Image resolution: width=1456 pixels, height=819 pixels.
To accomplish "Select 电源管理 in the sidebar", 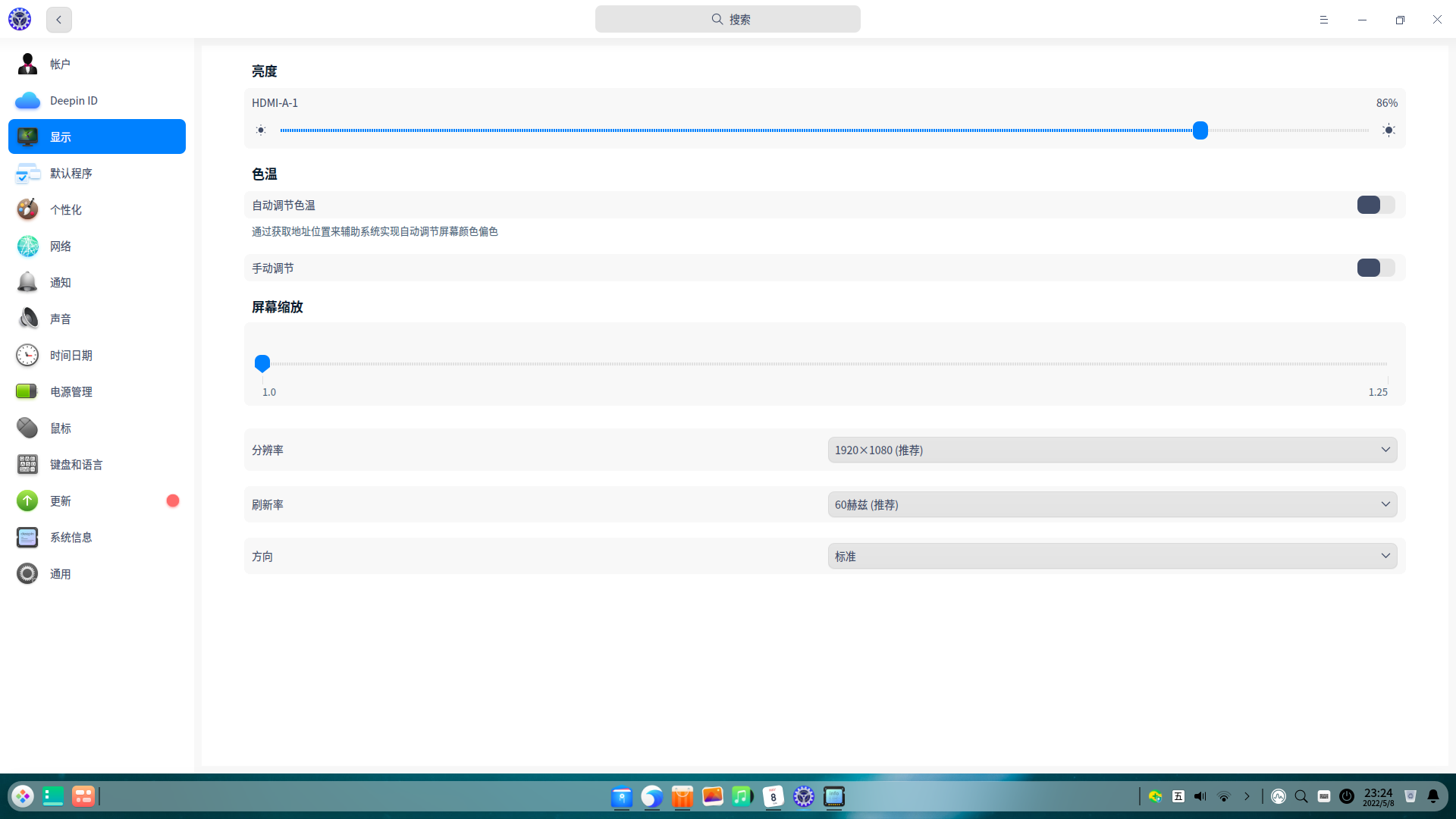I will click(71, 391).
